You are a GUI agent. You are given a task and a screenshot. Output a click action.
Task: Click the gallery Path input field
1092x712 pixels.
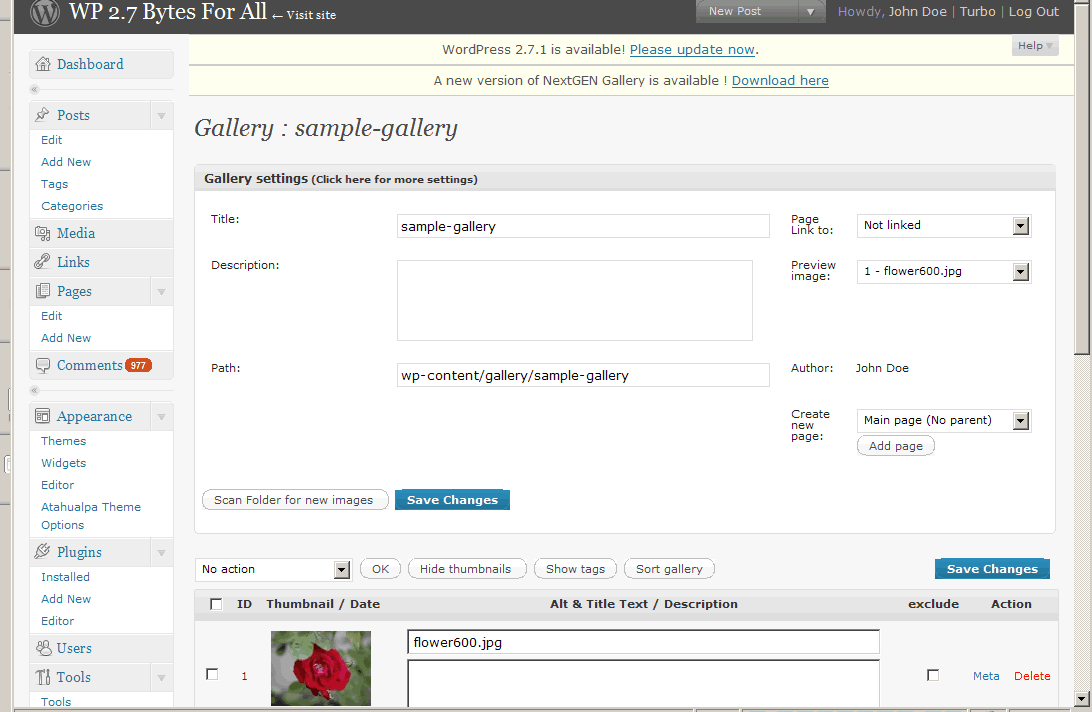click(583, 376)
